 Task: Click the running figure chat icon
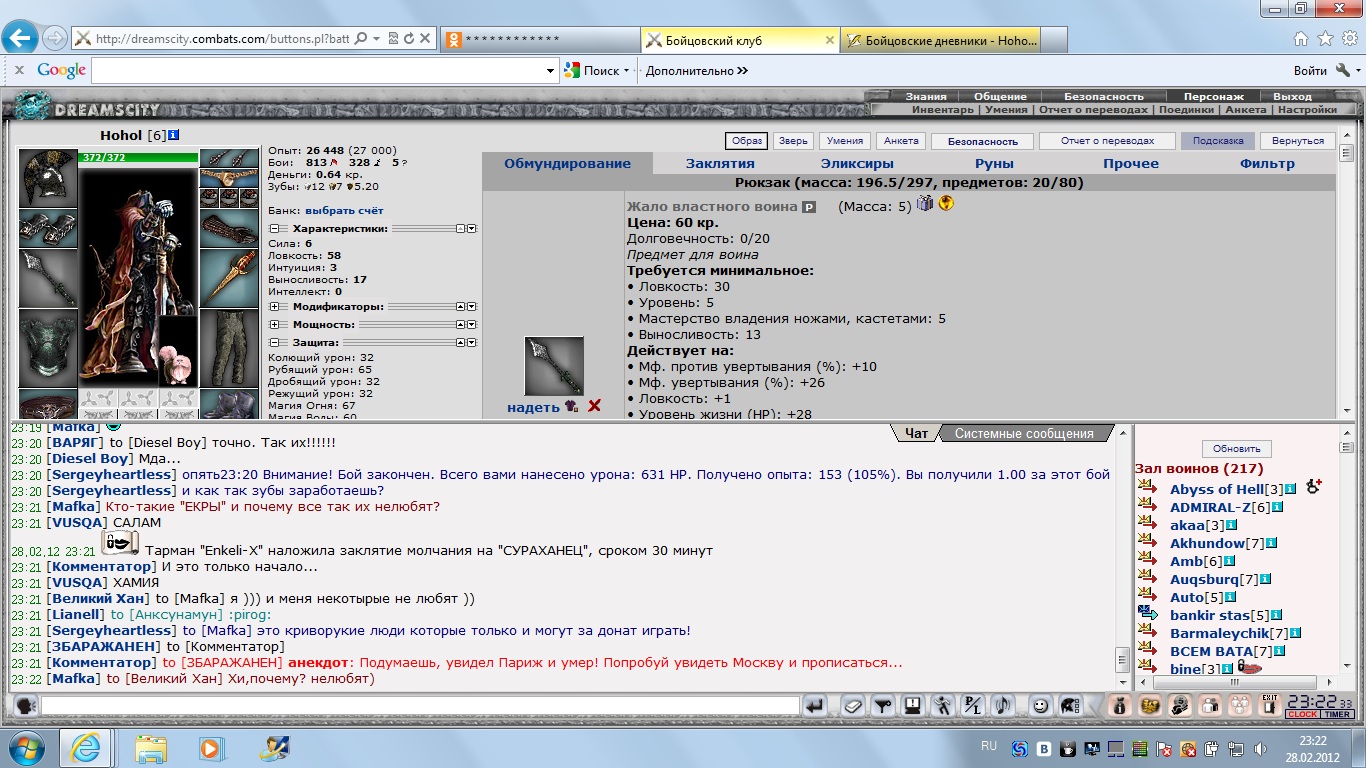pos(943,706)
